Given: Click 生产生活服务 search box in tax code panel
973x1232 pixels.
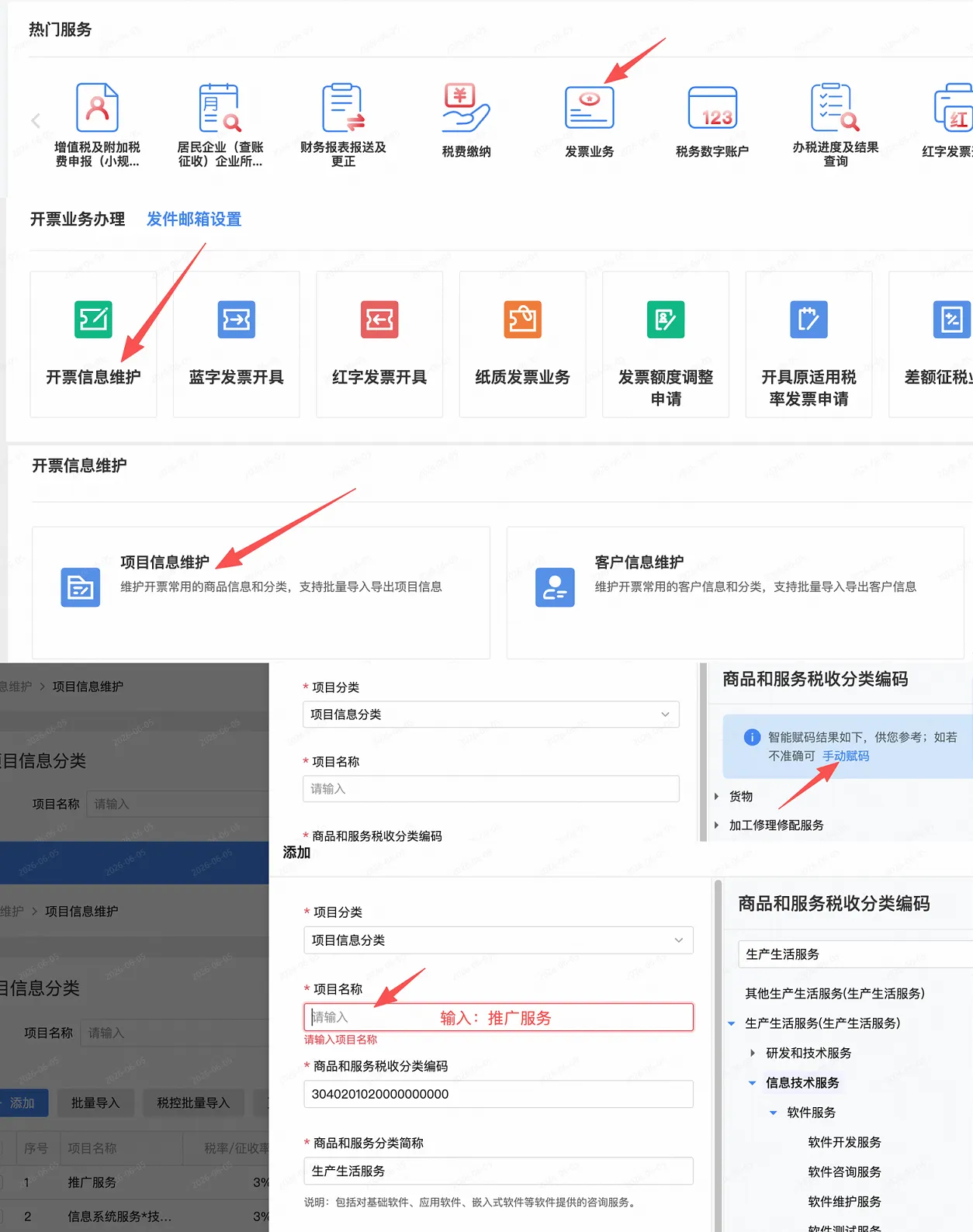Looking at the screenshot, I should click(855, 954).
